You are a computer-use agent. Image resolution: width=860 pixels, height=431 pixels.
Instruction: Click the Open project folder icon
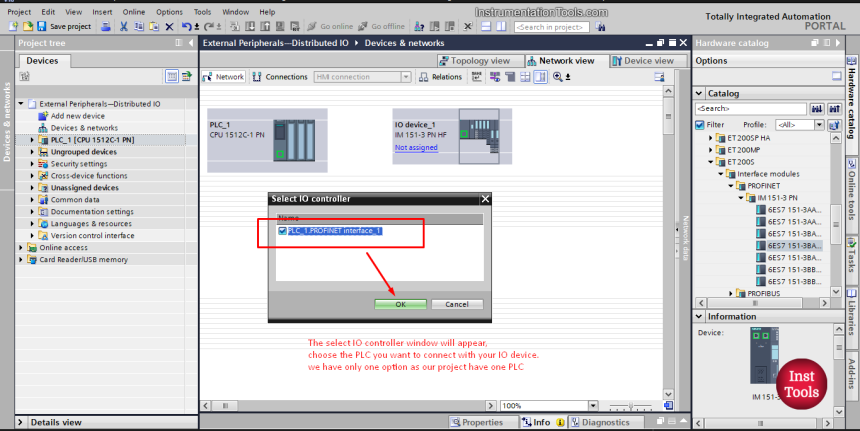[27, 26]
